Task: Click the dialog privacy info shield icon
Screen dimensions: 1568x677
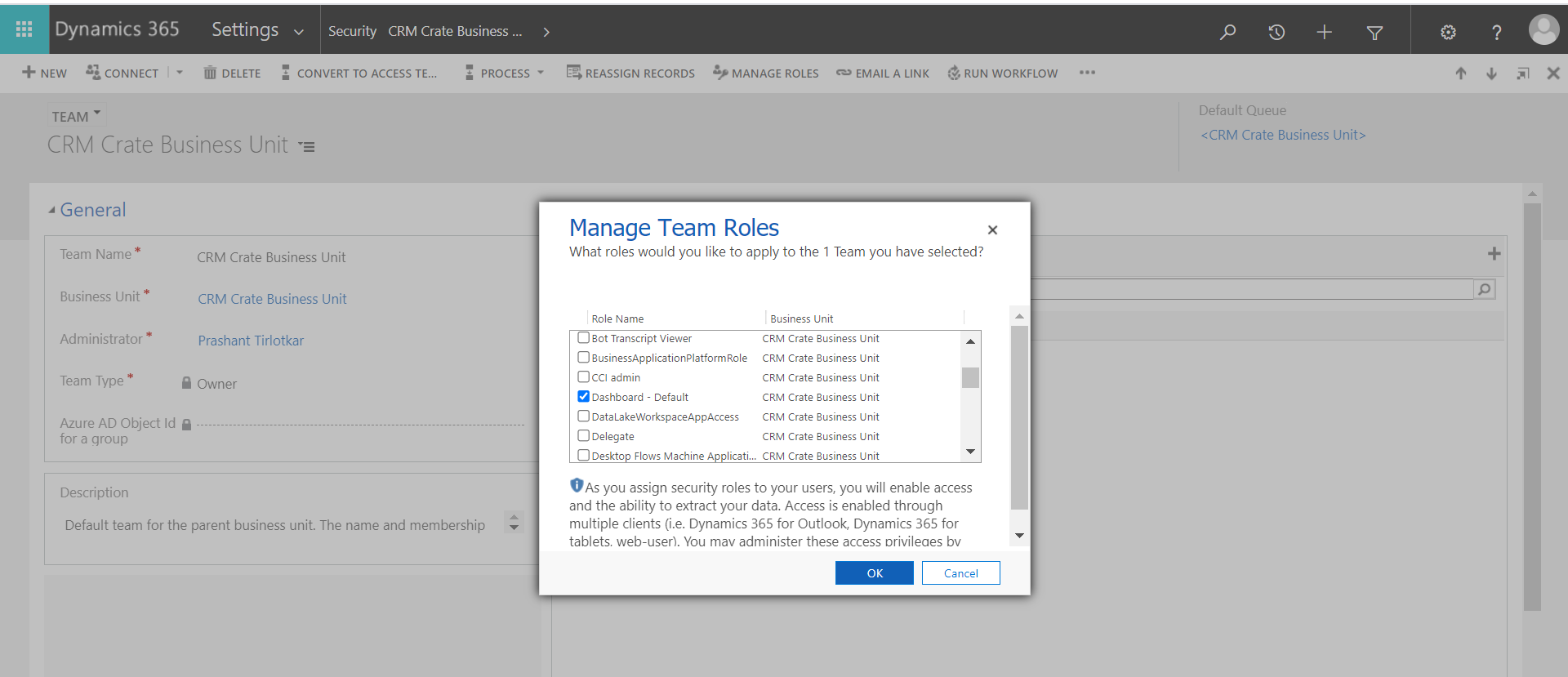Action: pos(577,485)
